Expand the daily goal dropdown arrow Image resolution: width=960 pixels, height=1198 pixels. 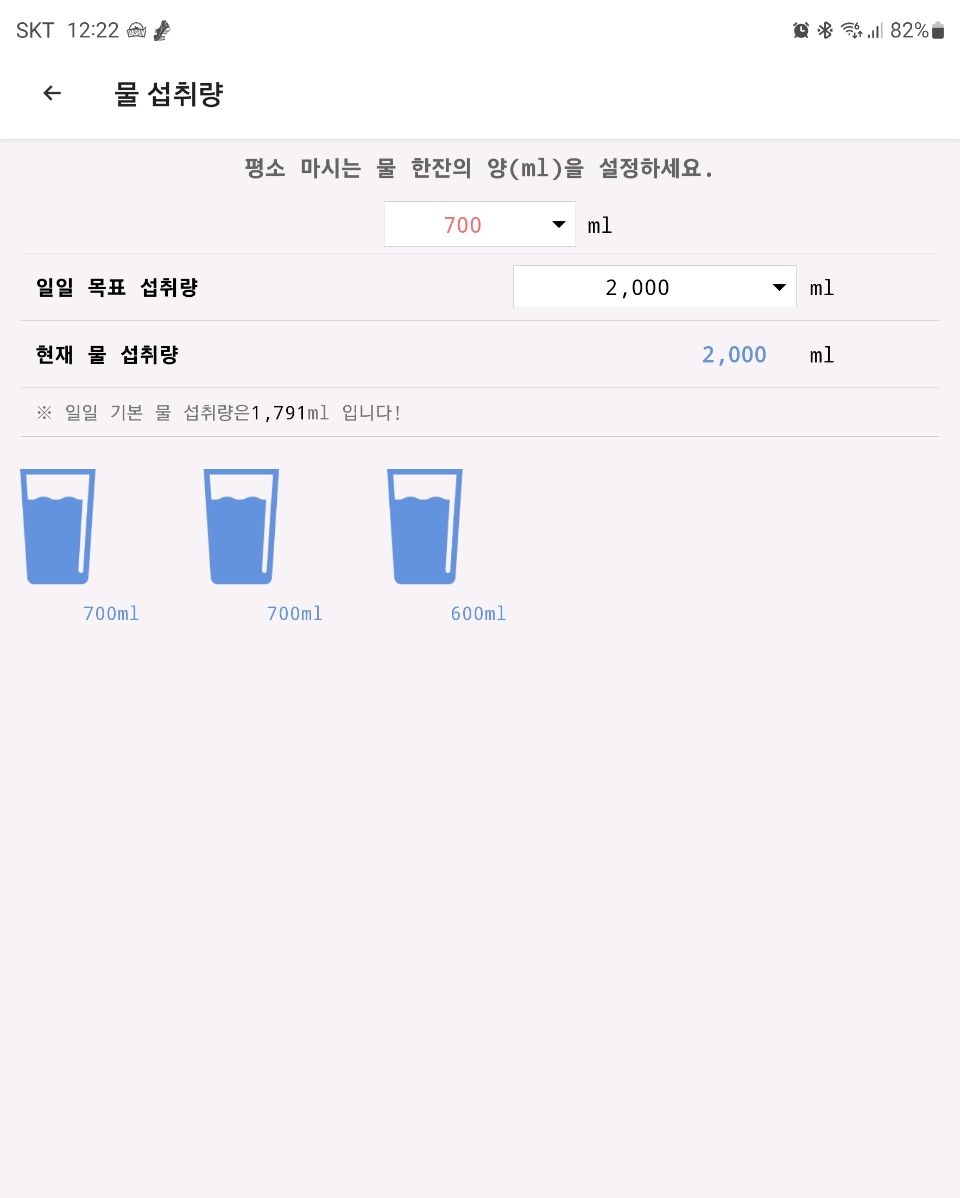779,287
